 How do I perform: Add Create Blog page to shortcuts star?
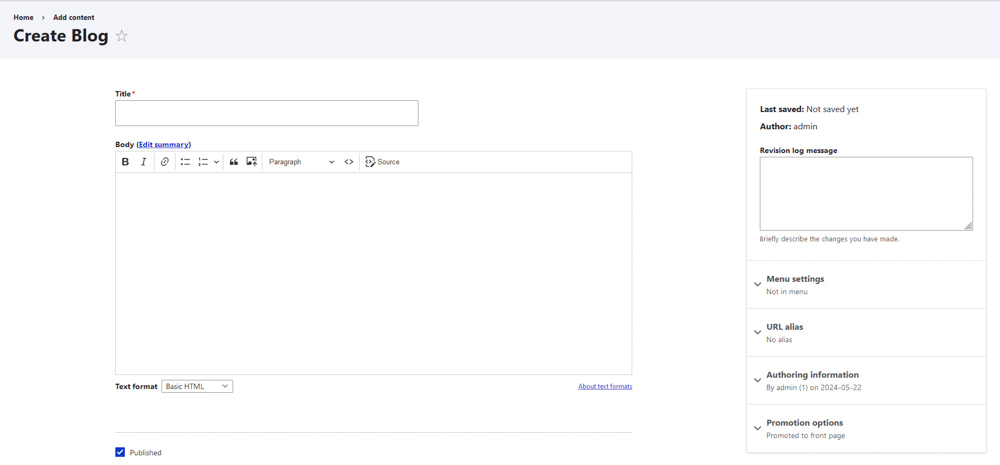(122, 36)
